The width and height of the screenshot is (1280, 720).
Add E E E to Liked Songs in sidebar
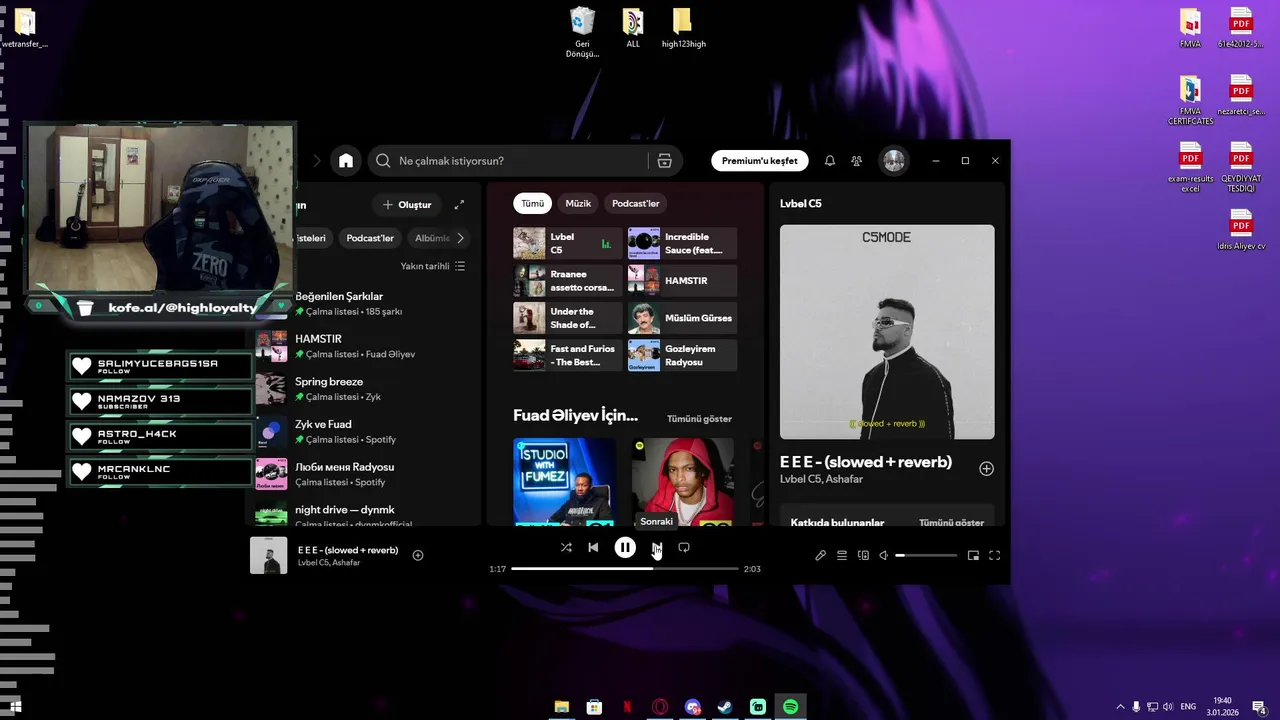tap(986, 468)
